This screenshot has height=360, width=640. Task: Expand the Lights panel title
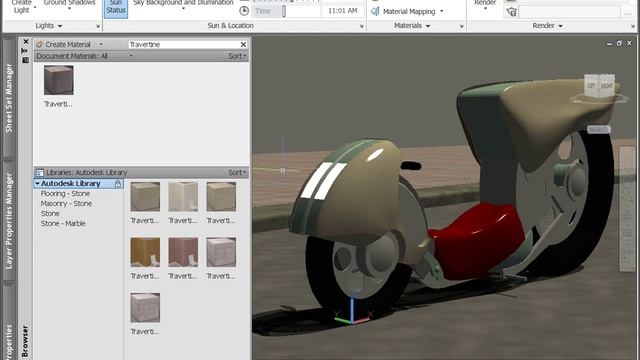click(x=49, y=26)
